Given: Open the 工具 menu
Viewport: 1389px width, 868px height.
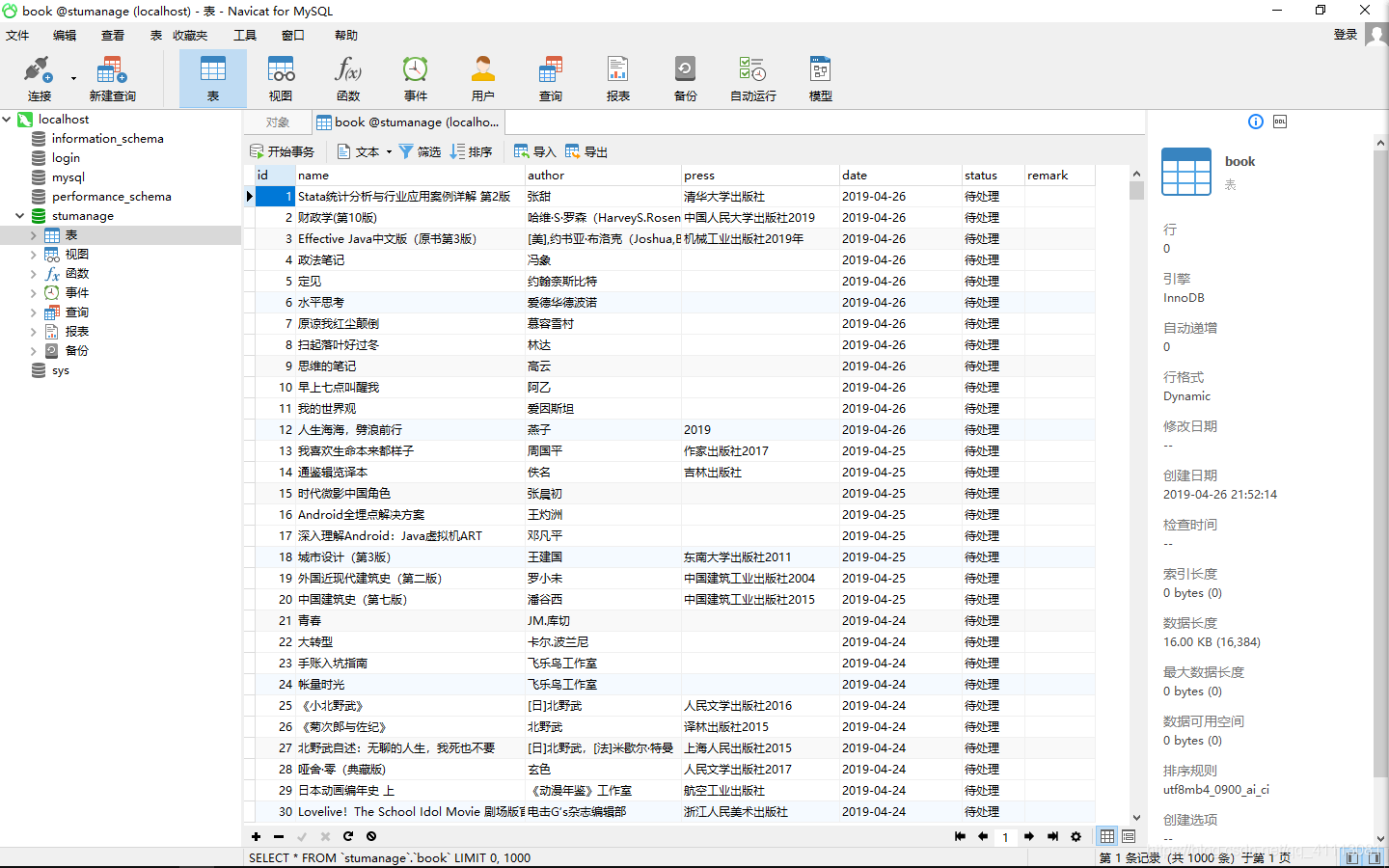Looking at the screenshot, I should click(x=245, y=36).
